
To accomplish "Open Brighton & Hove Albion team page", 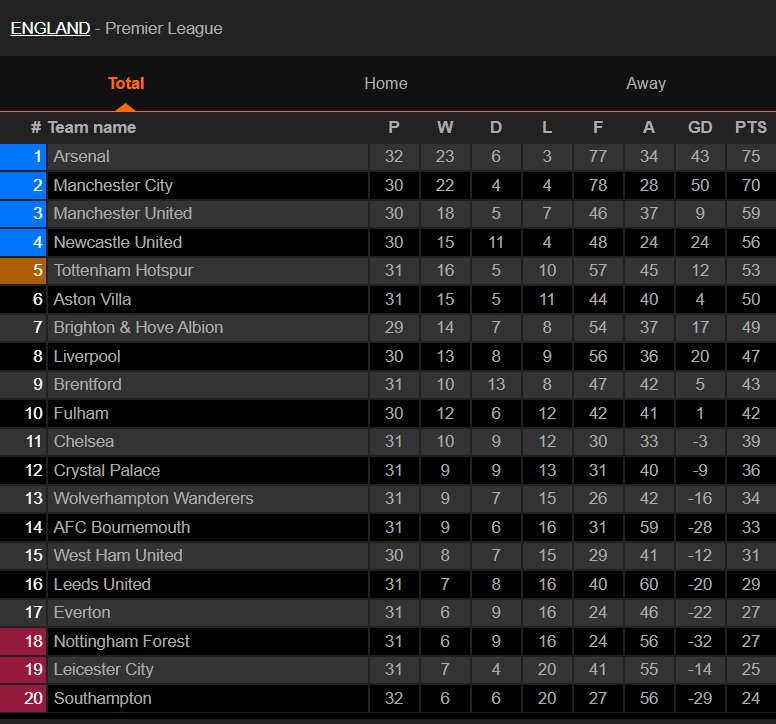I will [138, 327].
